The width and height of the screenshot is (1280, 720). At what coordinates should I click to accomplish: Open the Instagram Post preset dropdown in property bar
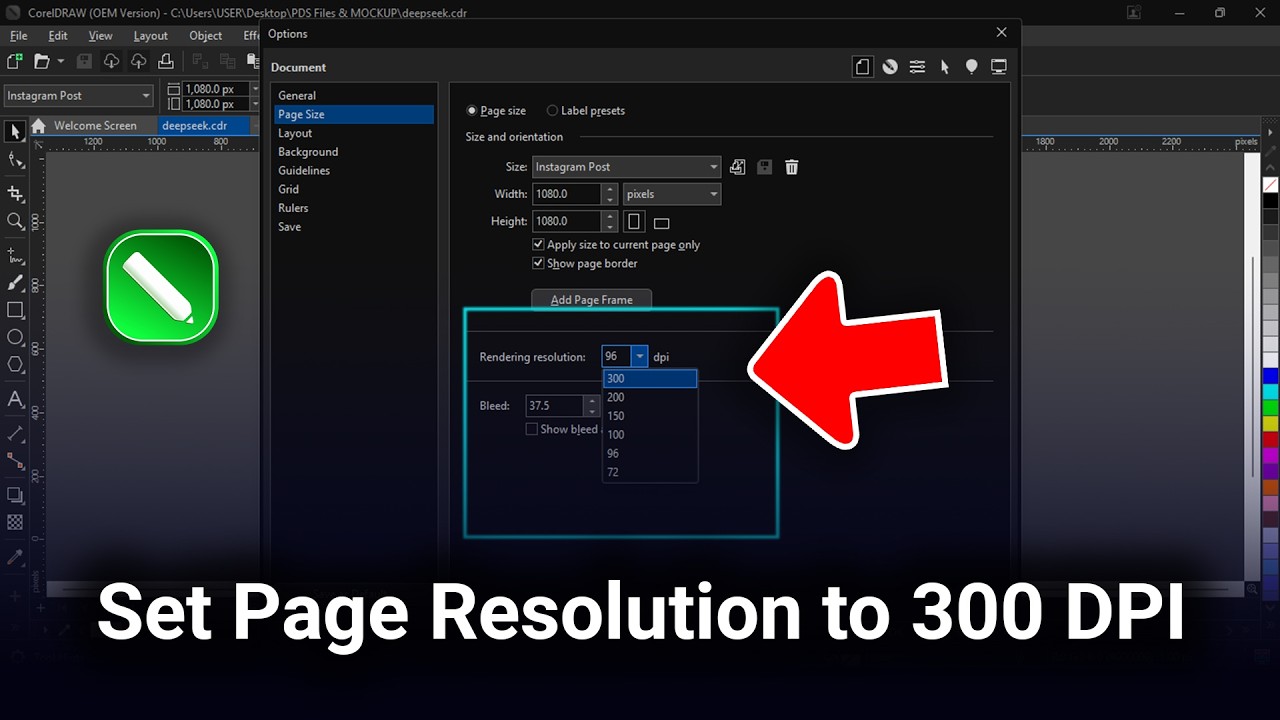click(78, 96)
